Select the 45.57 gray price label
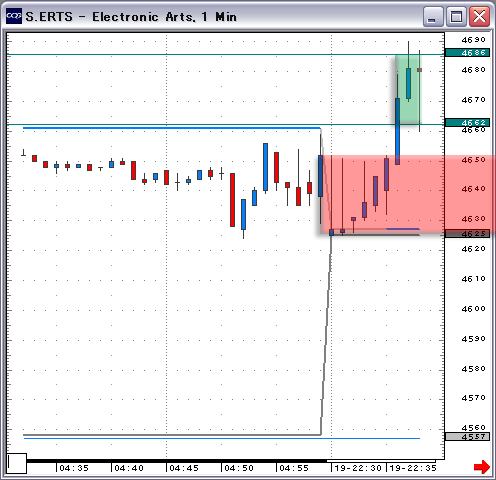 point(467,436)
